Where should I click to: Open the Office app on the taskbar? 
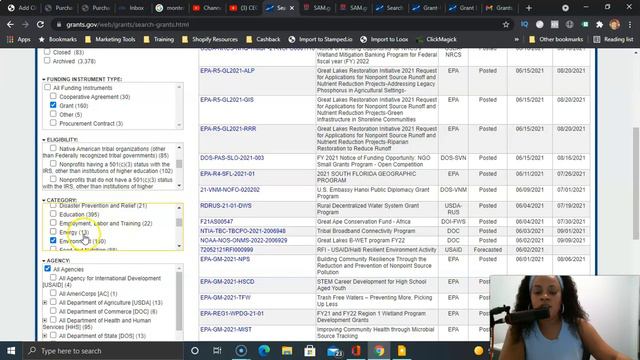[x=356, y=351]
